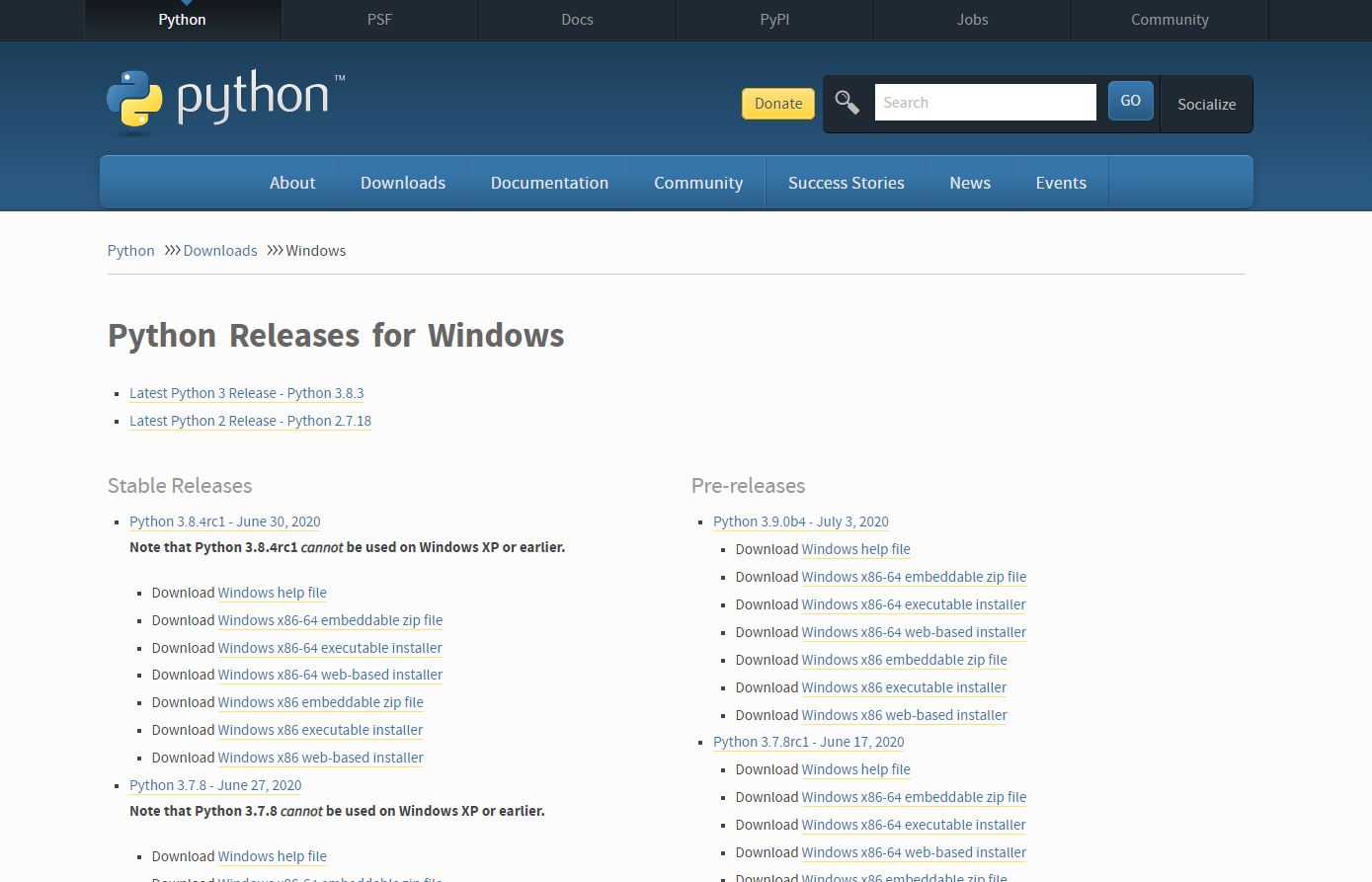Download x86-64 embeddable zip file for Python 3.7.8rc1

click(x=915, y=797)
